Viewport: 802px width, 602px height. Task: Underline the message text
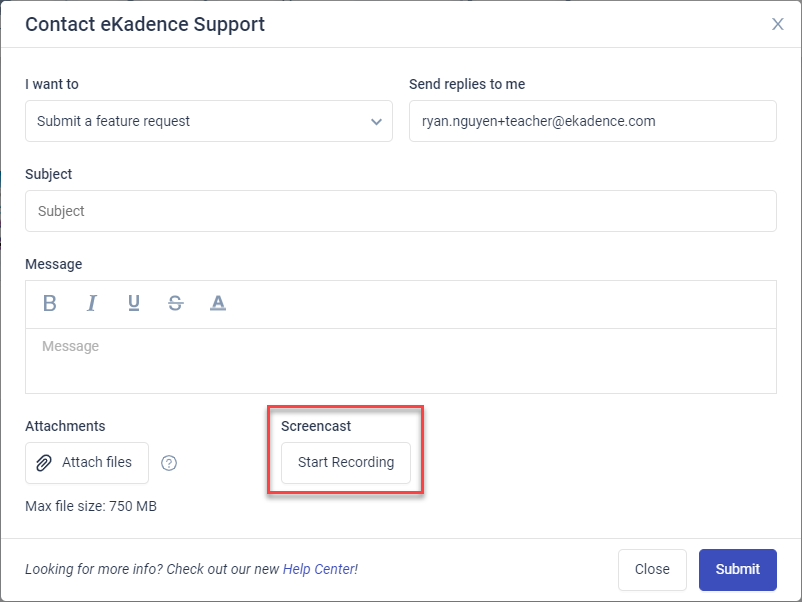tap(133, 303)
